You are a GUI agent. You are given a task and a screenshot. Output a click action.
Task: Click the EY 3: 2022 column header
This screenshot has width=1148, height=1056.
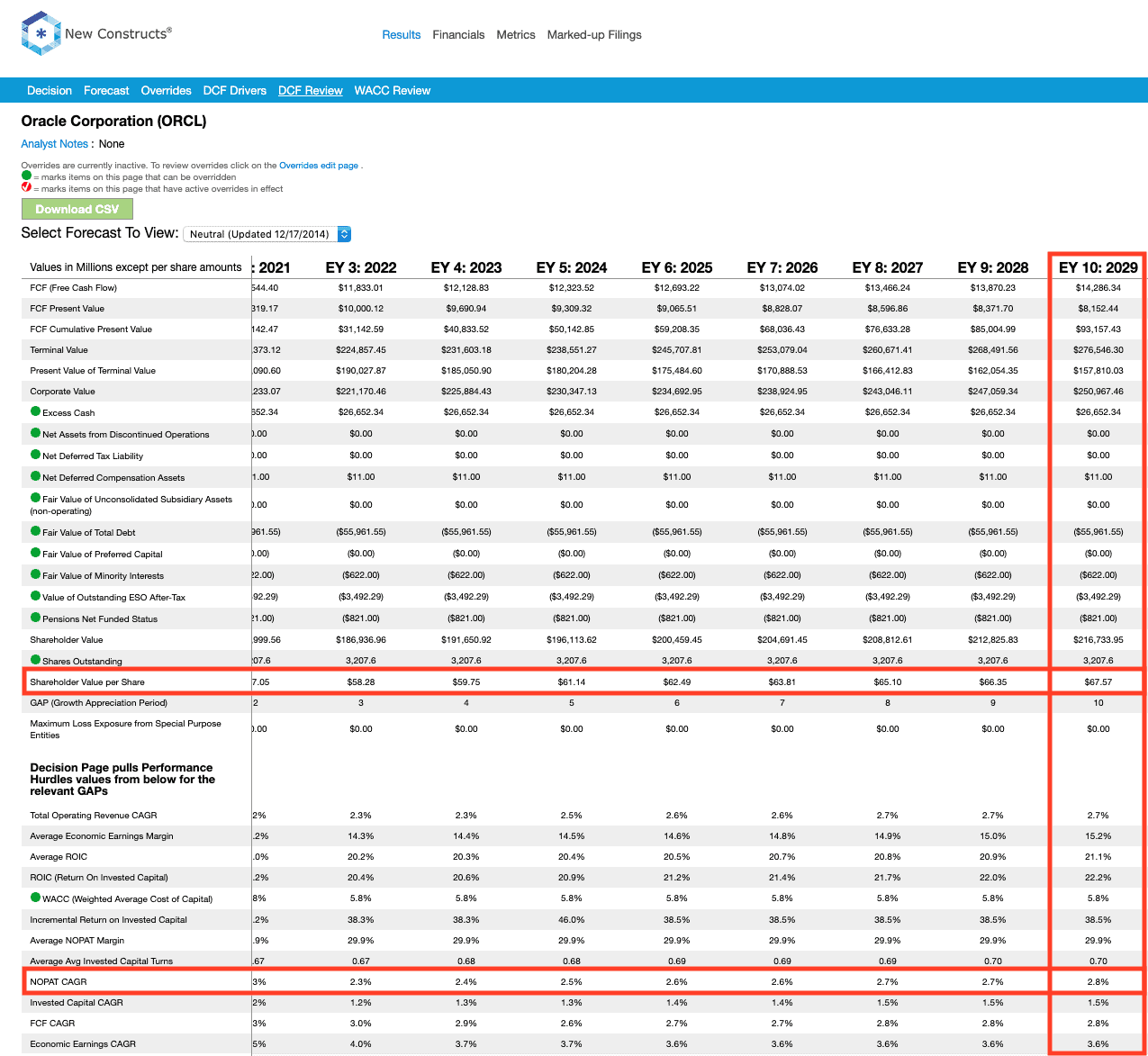click(x=361, y=267)
